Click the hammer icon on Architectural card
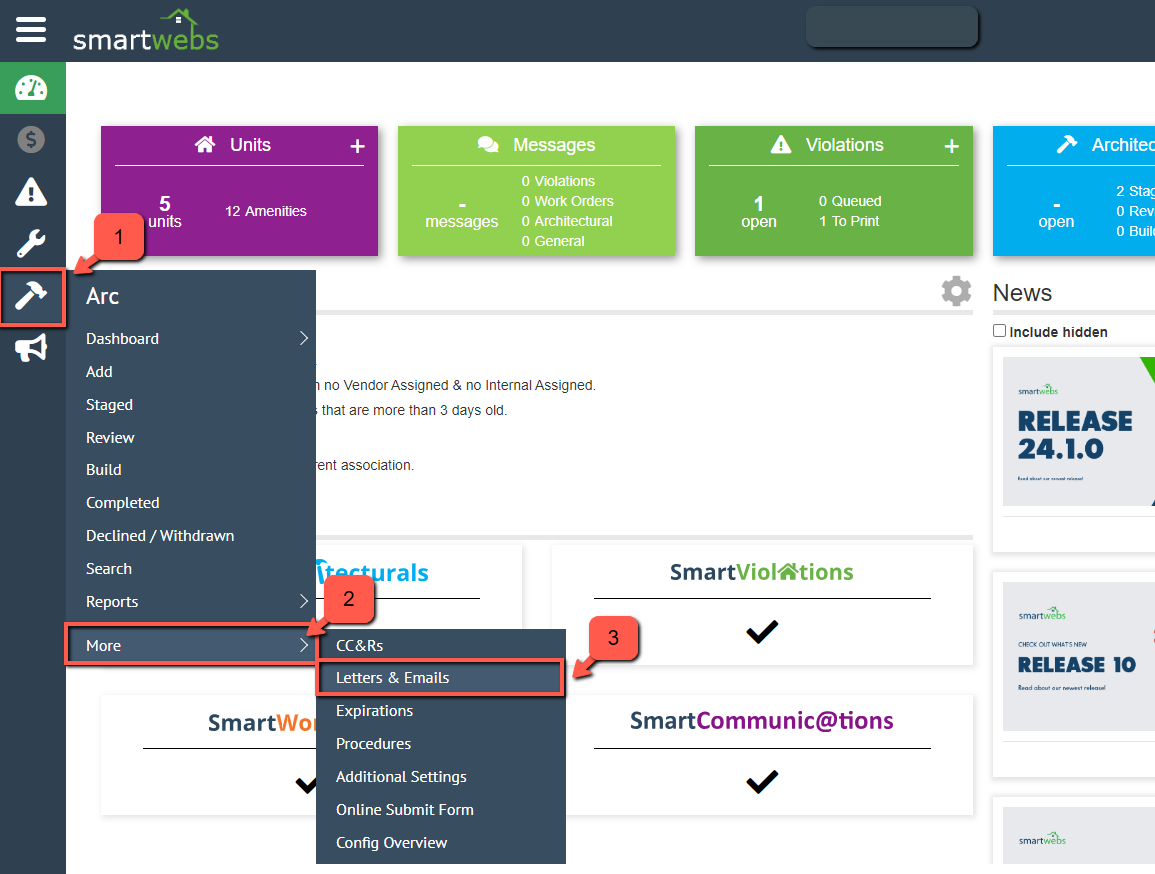This screenshot has height=874, width=1155. tap(1067, 144)
